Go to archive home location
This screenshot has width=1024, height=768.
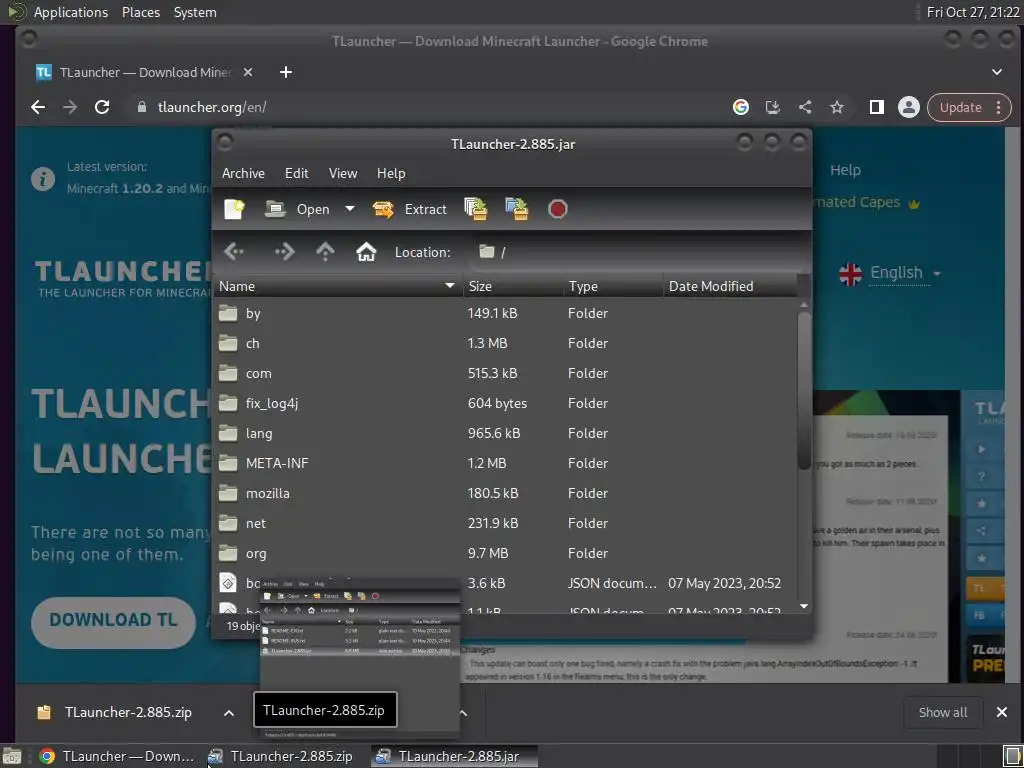coord(366,252)
